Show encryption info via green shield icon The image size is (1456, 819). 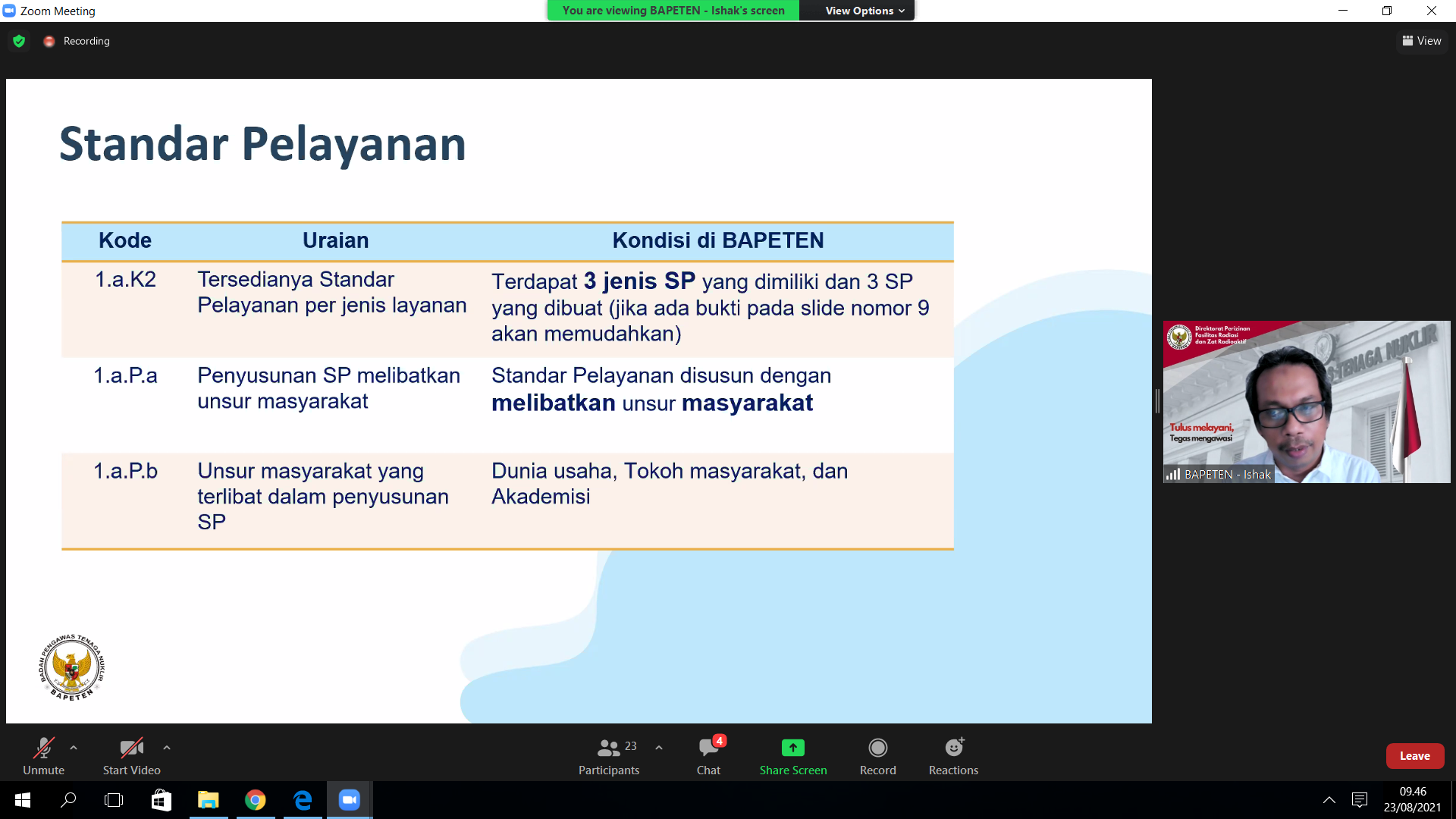[20, 42]
